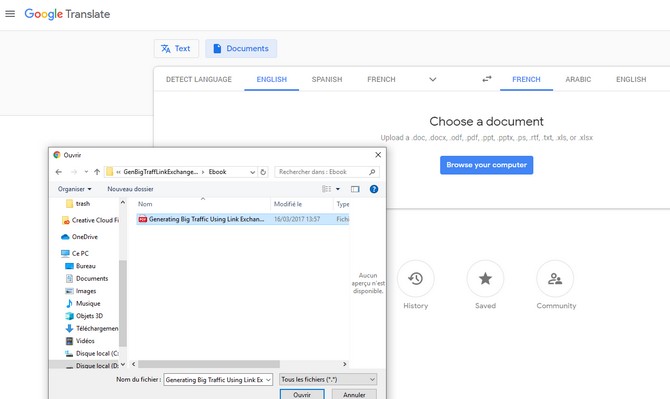
Task: Toggle the preview pane icon
Action: click(x=355, y=189)
